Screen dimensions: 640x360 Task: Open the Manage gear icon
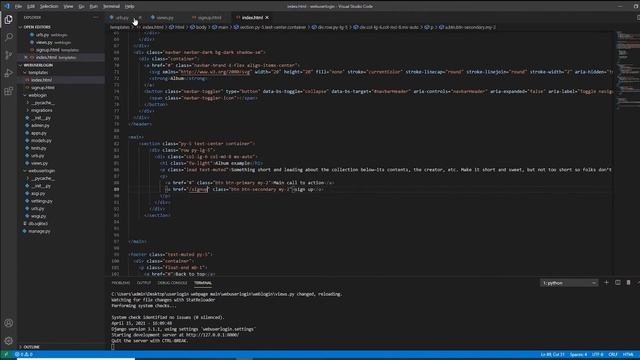point(9,340)
